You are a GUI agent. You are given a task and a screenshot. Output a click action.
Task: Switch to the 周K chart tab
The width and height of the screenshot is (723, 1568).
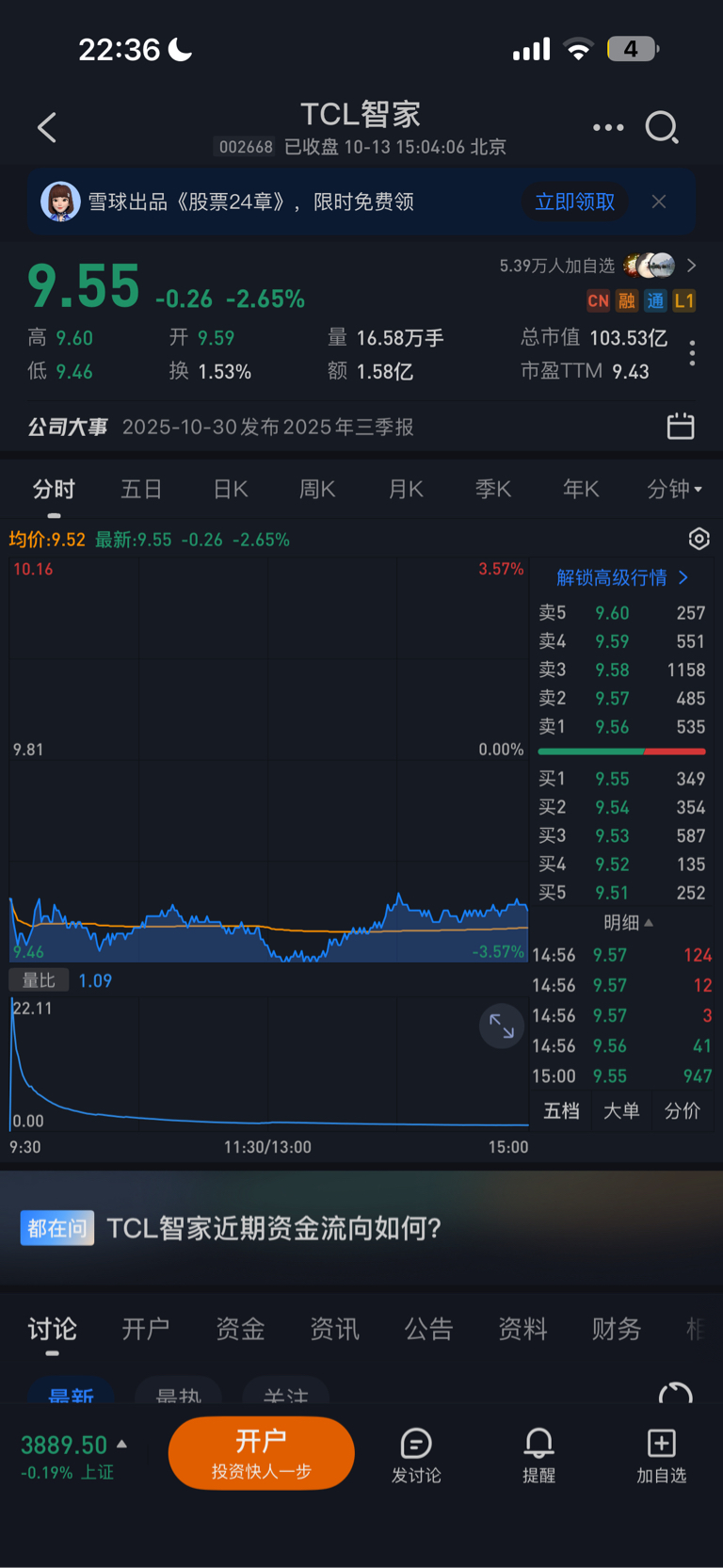(317, 489)
